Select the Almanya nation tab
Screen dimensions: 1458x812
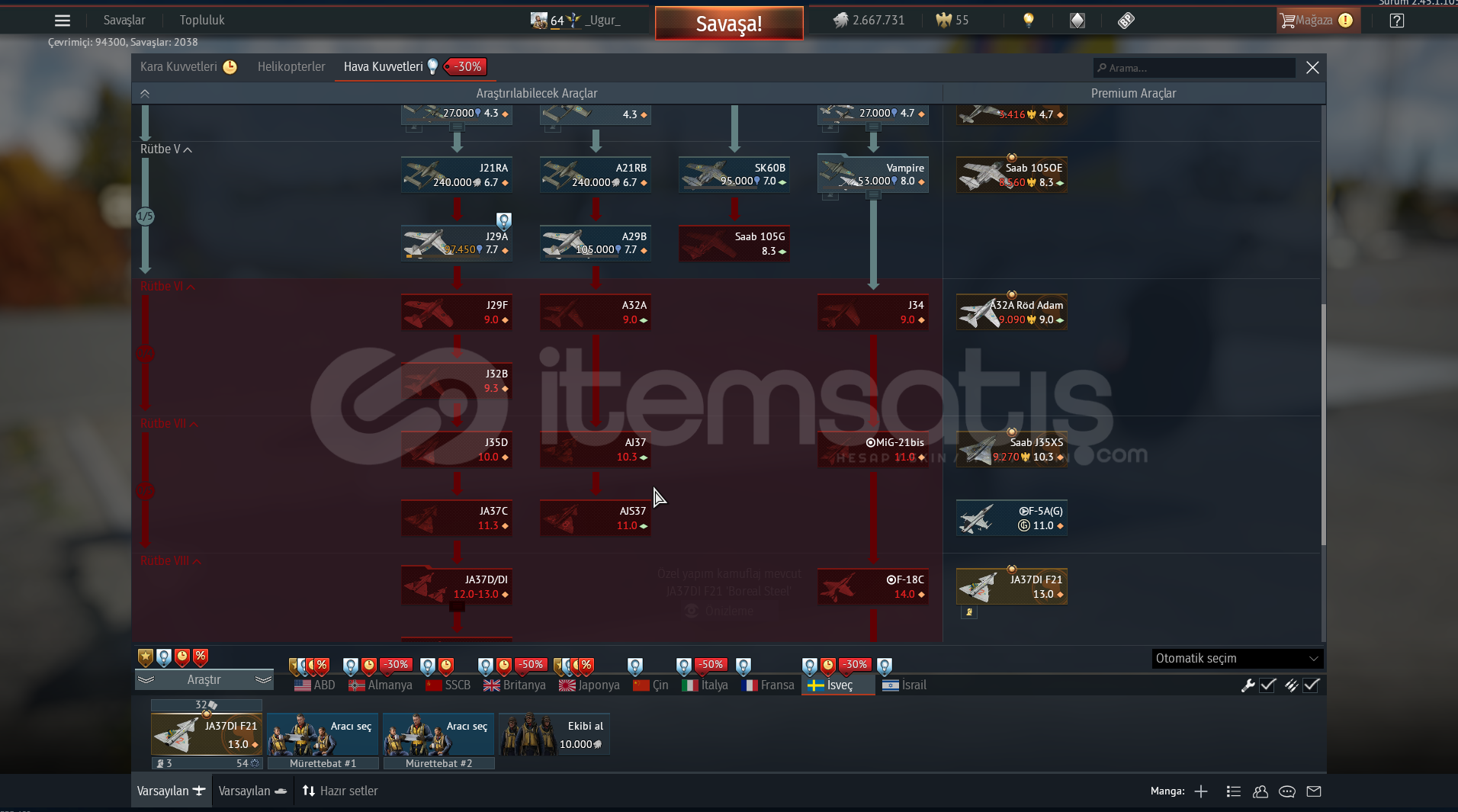click(x=381, y=685)
